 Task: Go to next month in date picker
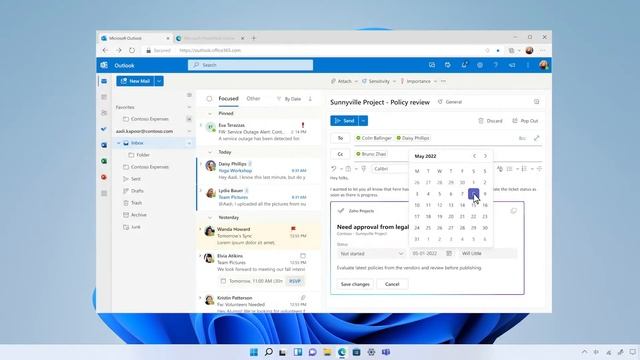click(x=485, y=156)
